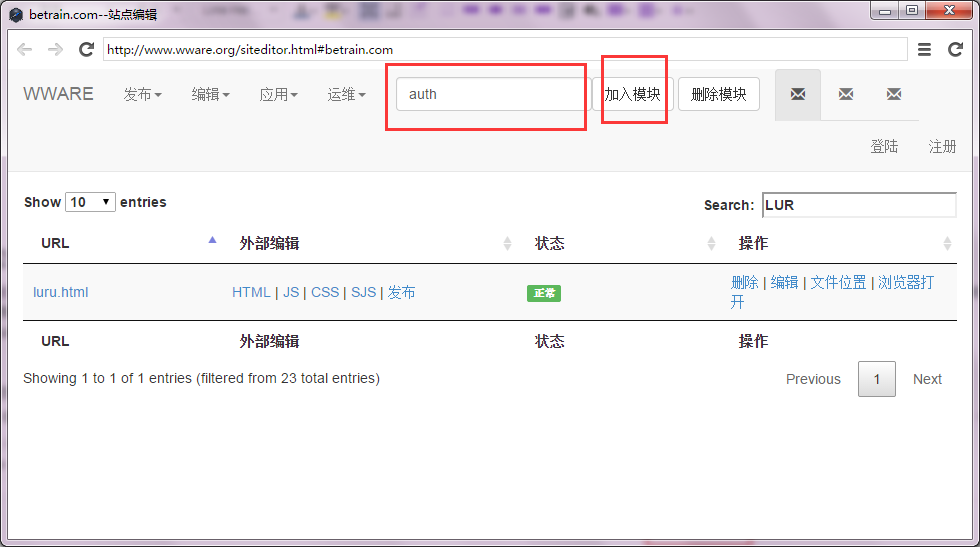The width and height of the screenshot is (980, 547).
Task: Go to the Next page
Action: click(928, 379)
